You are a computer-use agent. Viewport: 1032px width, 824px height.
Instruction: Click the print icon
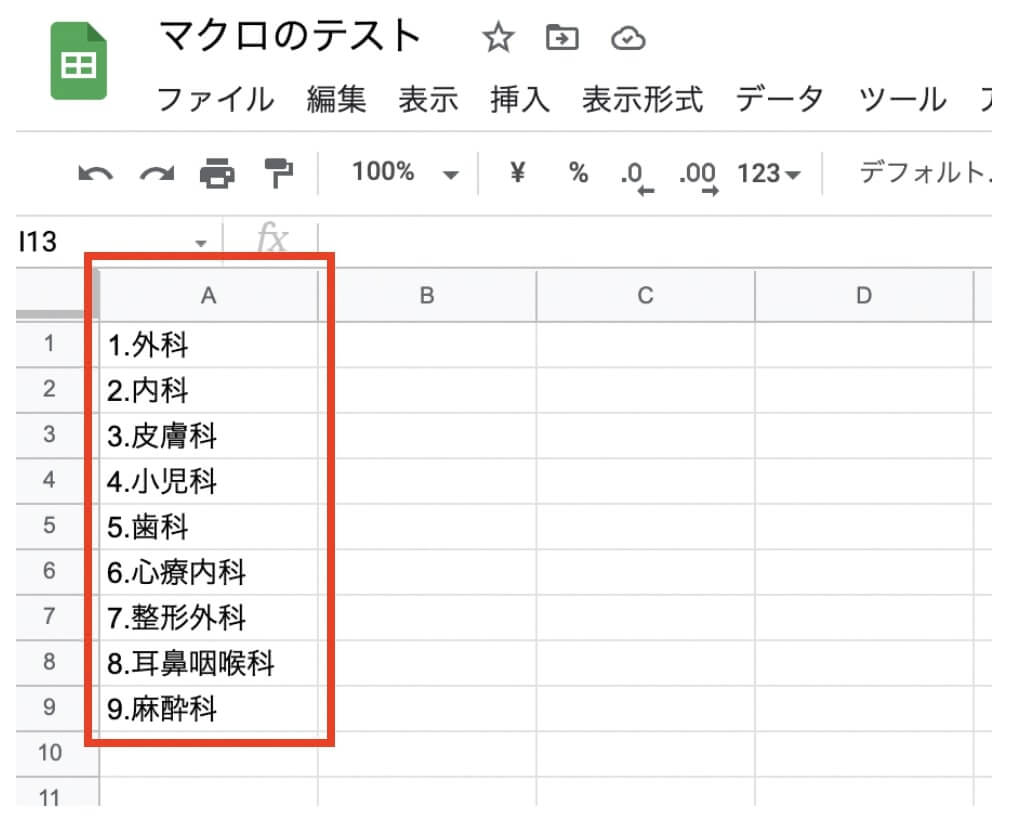pyautogui.click(x=217, y=173)
